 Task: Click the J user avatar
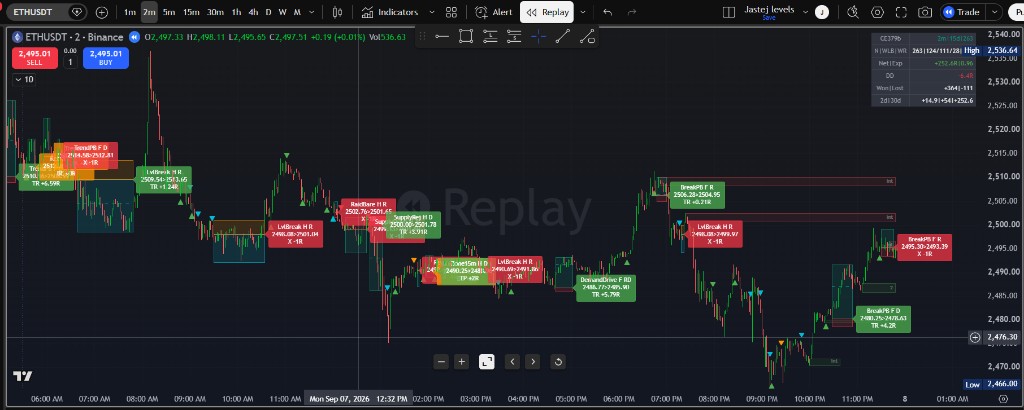coord(822,12)
